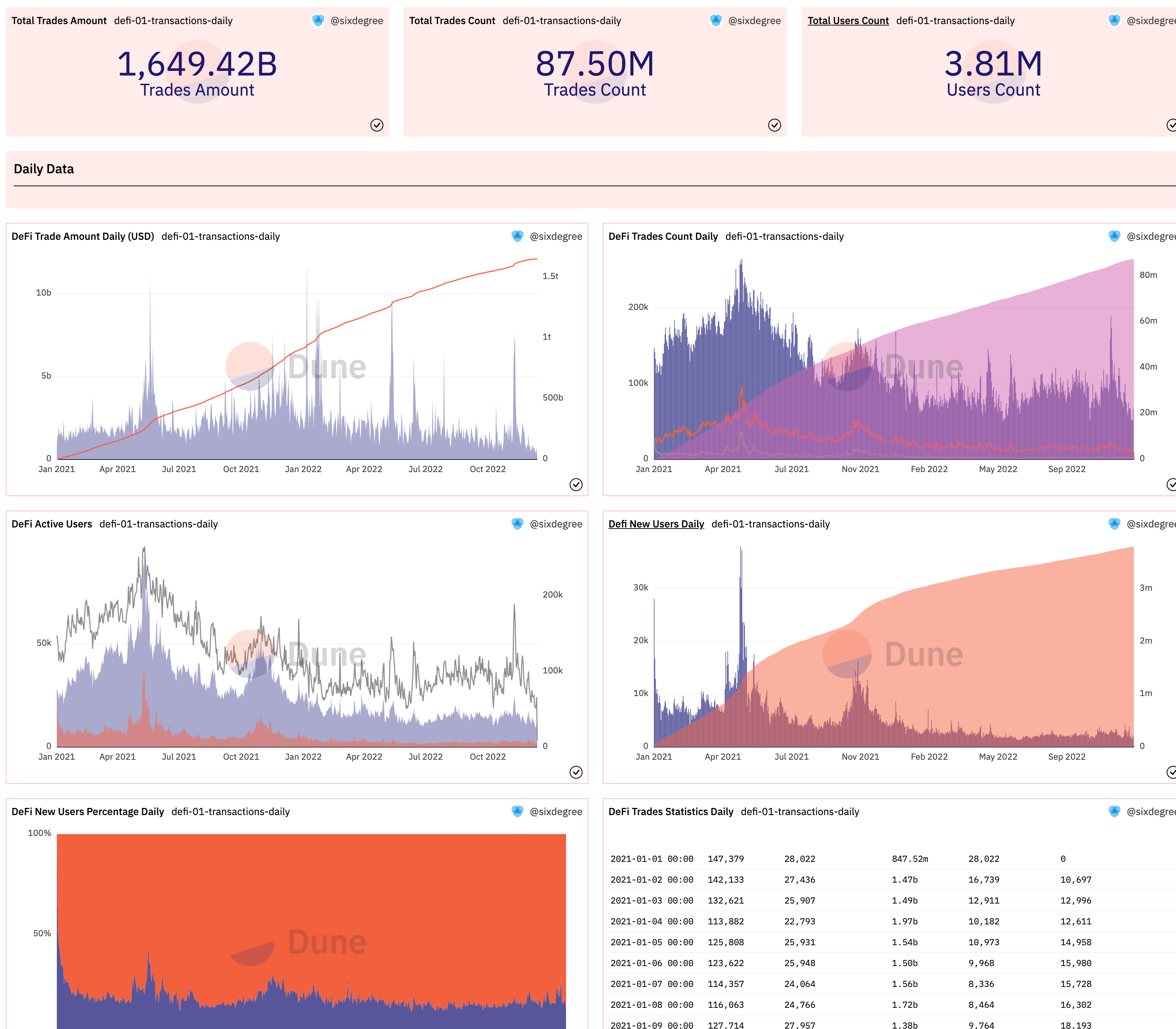Click the 3.81M Users Count value
Screen dimensions: 1176x1029
point(993,64)
